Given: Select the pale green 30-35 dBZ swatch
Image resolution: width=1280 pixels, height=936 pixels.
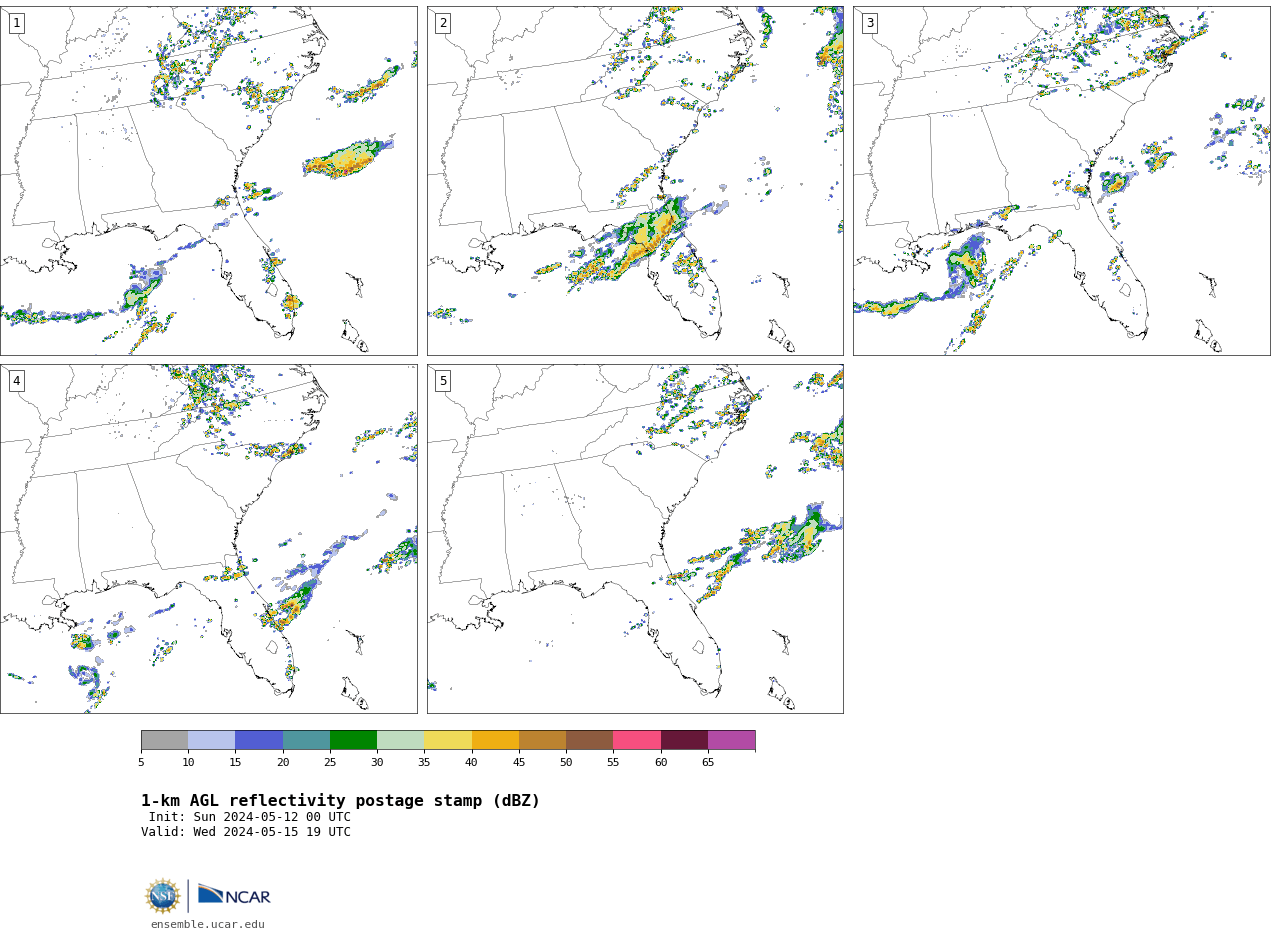Looking at the screenshot, I should [x=400, y=740].
